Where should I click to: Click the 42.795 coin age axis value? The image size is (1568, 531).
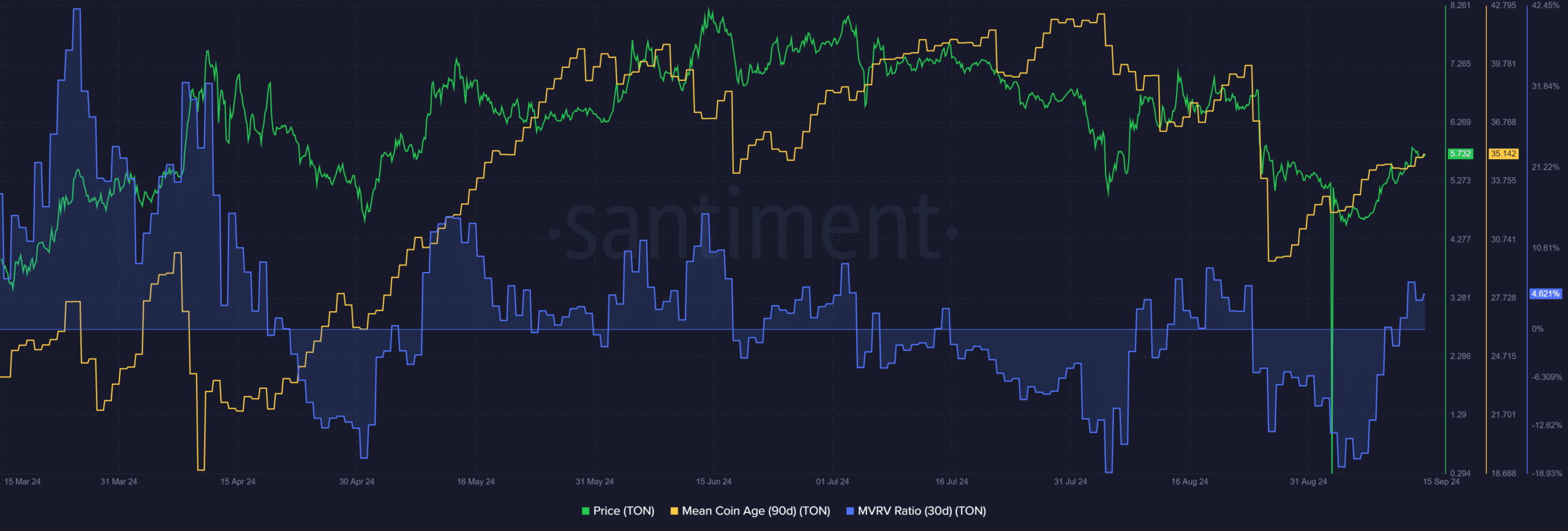coord(1504,6)
